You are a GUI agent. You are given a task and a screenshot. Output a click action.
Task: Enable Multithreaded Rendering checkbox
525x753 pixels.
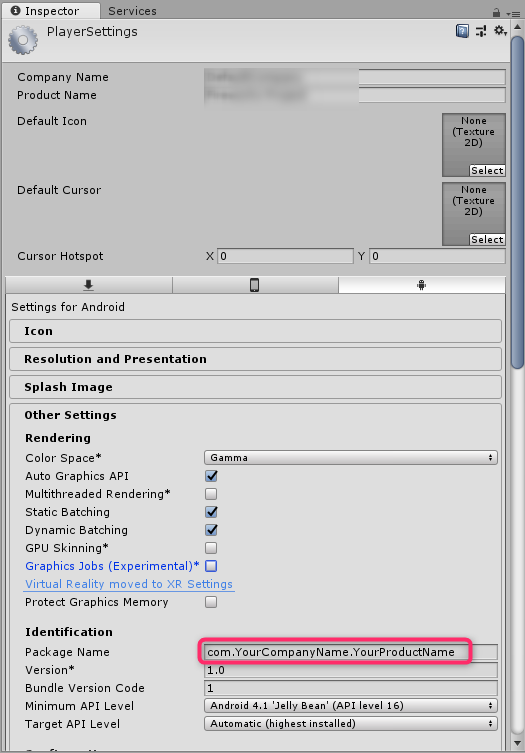tap(211, 494)
